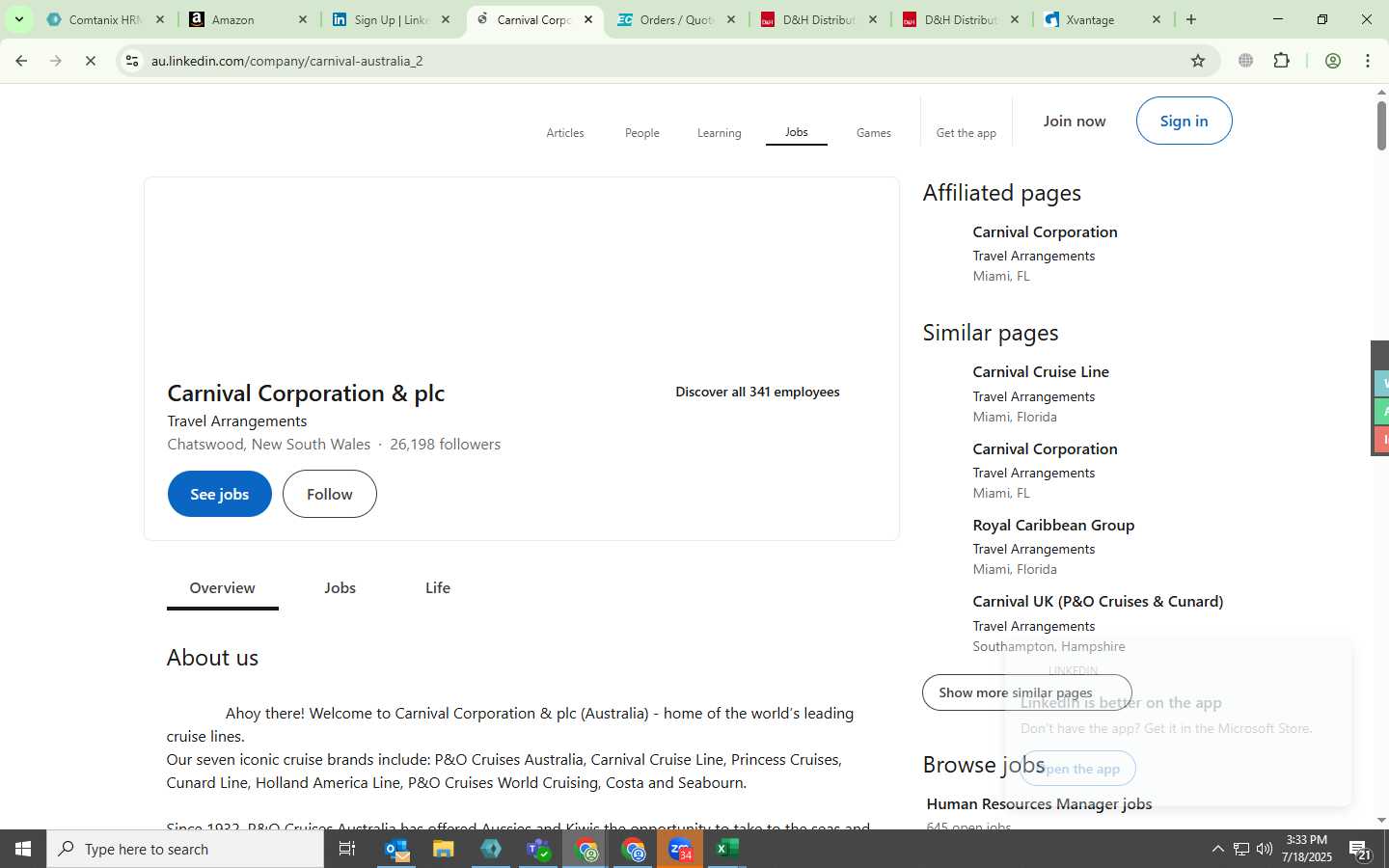
Task: Click the Sign in button
Action: pyautogui.click(x=1184, y=121)
